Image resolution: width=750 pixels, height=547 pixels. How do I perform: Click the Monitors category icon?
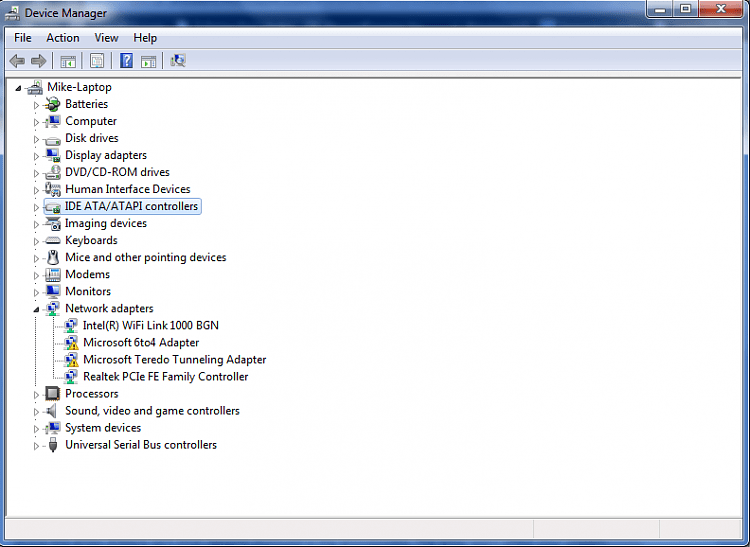pyautogui.click(x=53, y=292)
